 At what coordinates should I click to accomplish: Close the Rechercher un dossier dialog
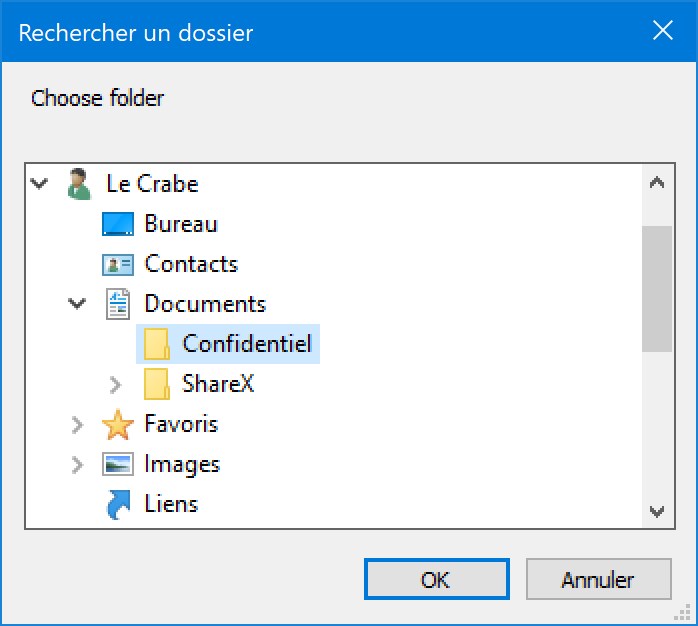click(663, 31)
